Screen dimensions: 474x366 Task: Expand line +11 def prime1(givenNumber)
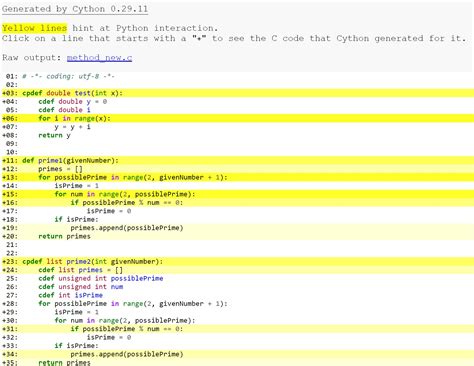[237, 160]
